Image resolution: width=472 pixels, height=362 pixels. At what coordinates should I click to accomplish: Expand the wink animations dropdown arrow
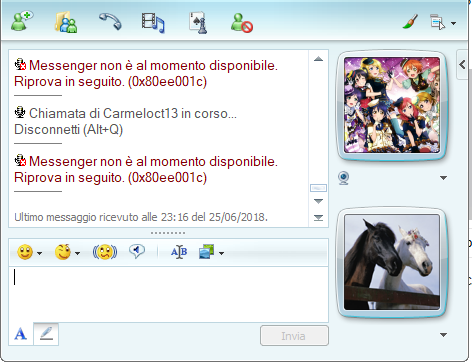(77, 254)
